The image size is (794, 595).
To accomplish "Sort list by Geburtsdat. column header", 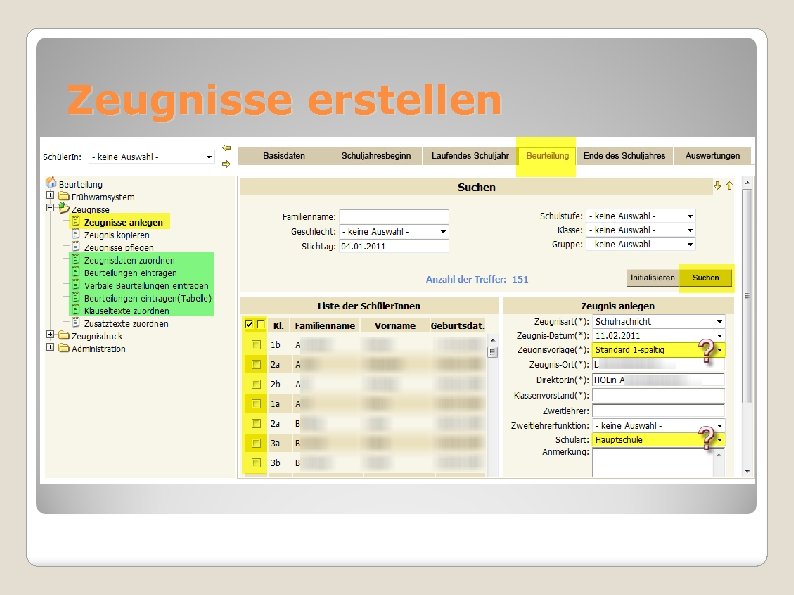I will (458, 326).
